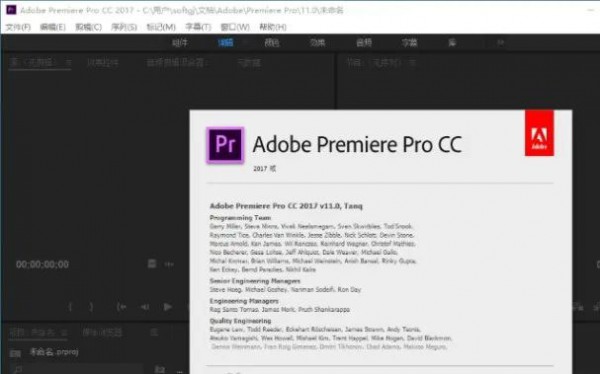
Task: Click the red Adobe logo in the About dialog
Action: tap(539, 133)
